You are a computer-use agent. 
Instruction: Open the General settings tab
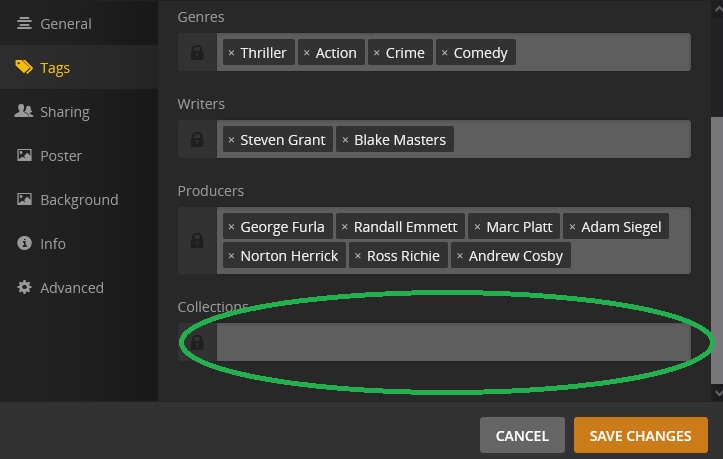[65, 24]
